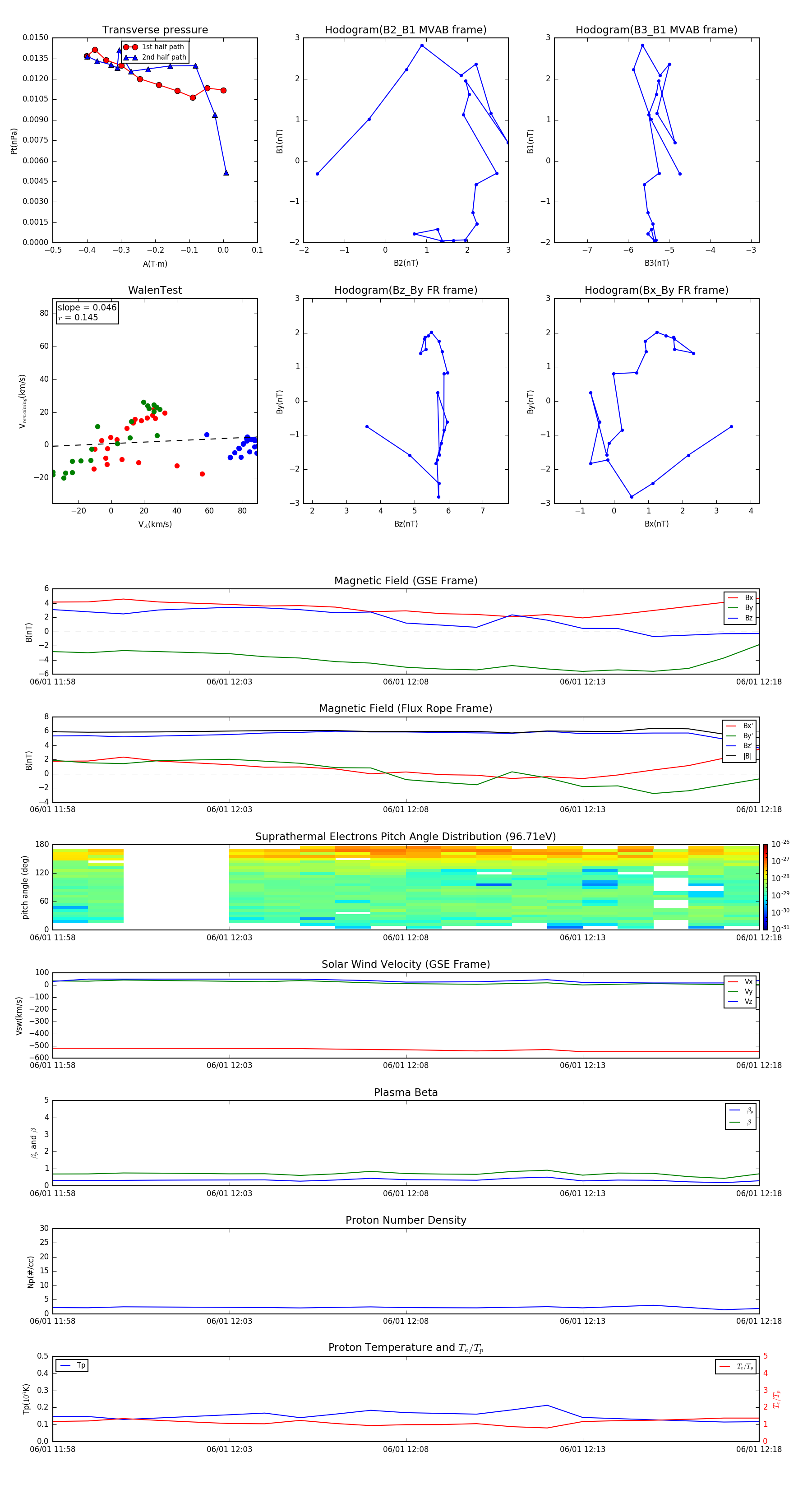Click the 'Vremaining(km/s)' y-axis label

click(22, 401)
